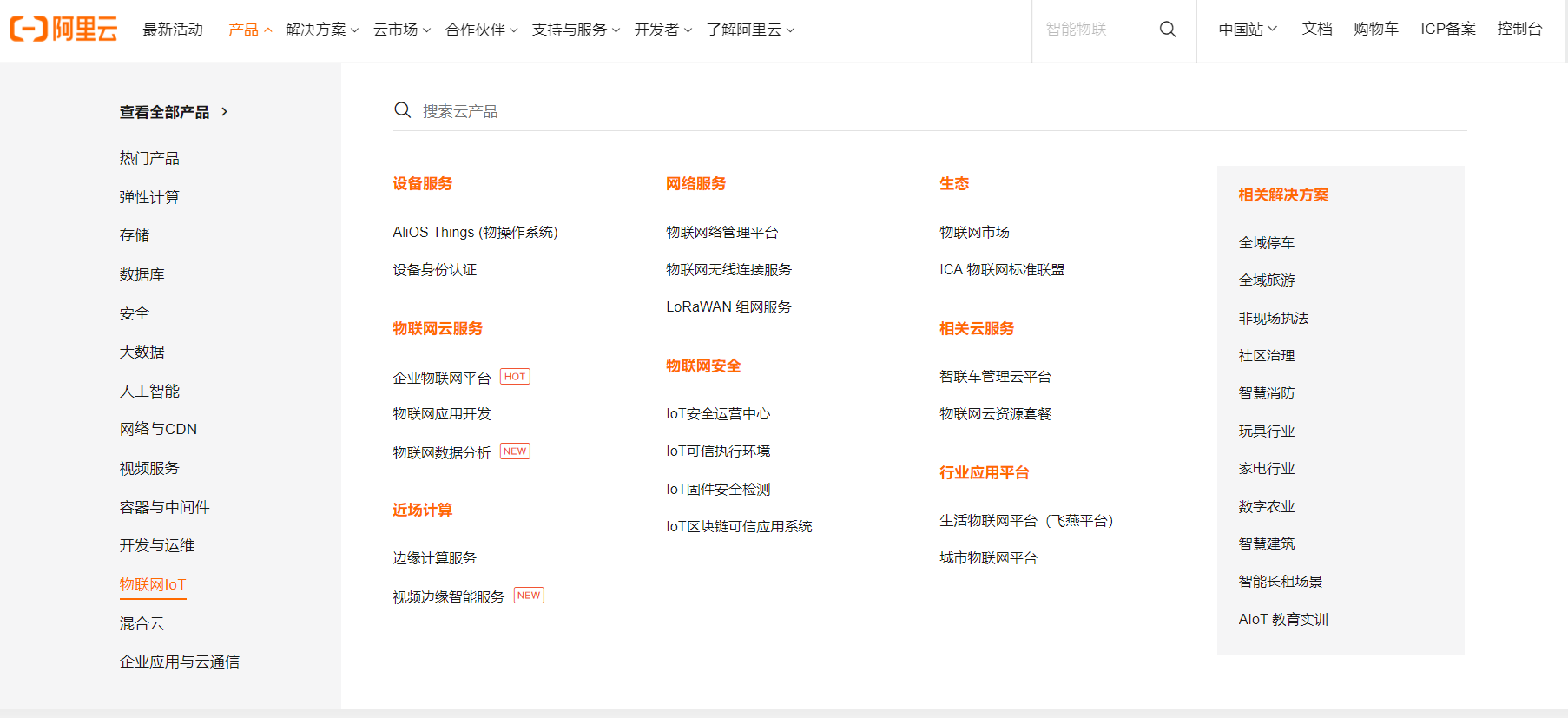The width and height of the screenshot is (1568, 718).
Task: Open 生活物联网平台（飞燕平台）link
Action: (1026, 521)
